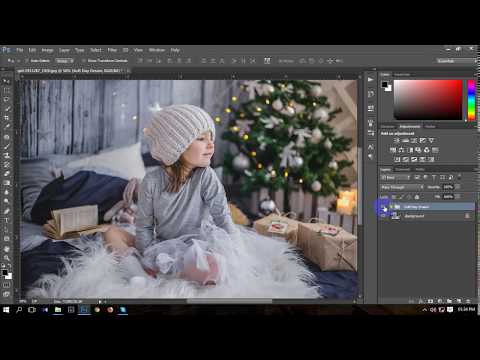This screenshot has height=360, width=480.
Task: Click the create new layer icon
Action: tap(458, 301)
